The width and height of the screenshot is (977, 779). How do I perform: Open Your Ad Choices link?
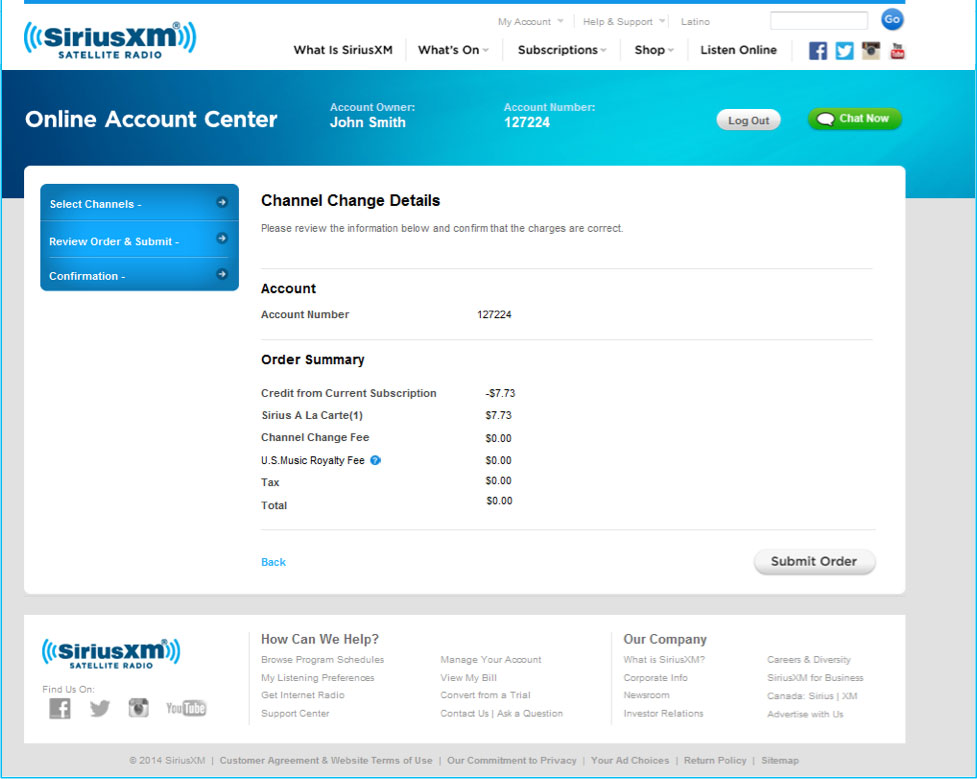coord(630,760)
